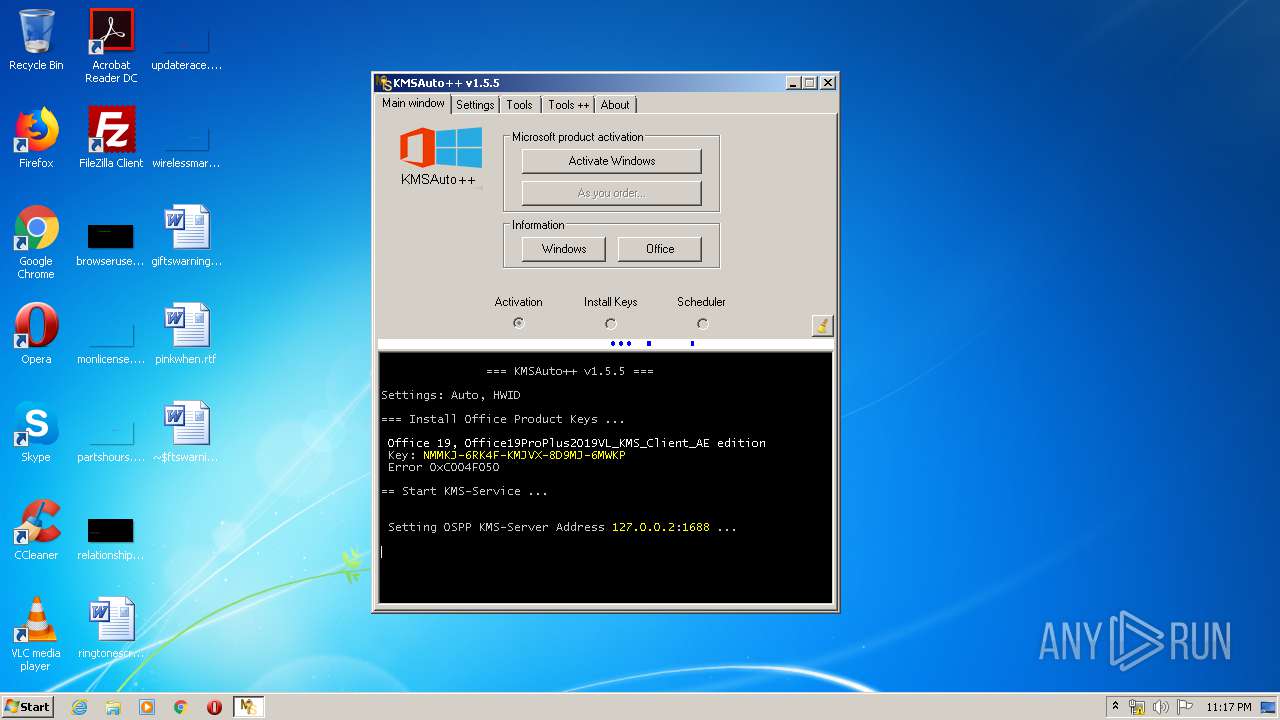Launch Opera from the desktop
The image size is (1280, 720).
pyautogui.click(x=36, y=334)
